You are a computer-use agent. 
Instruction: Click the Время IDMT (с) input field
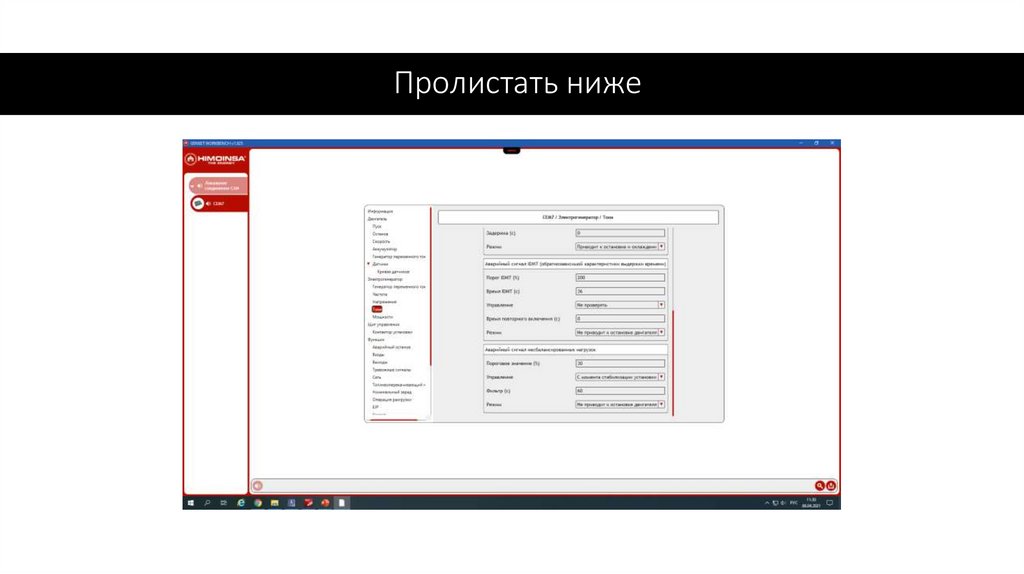[x=620, y=291]
